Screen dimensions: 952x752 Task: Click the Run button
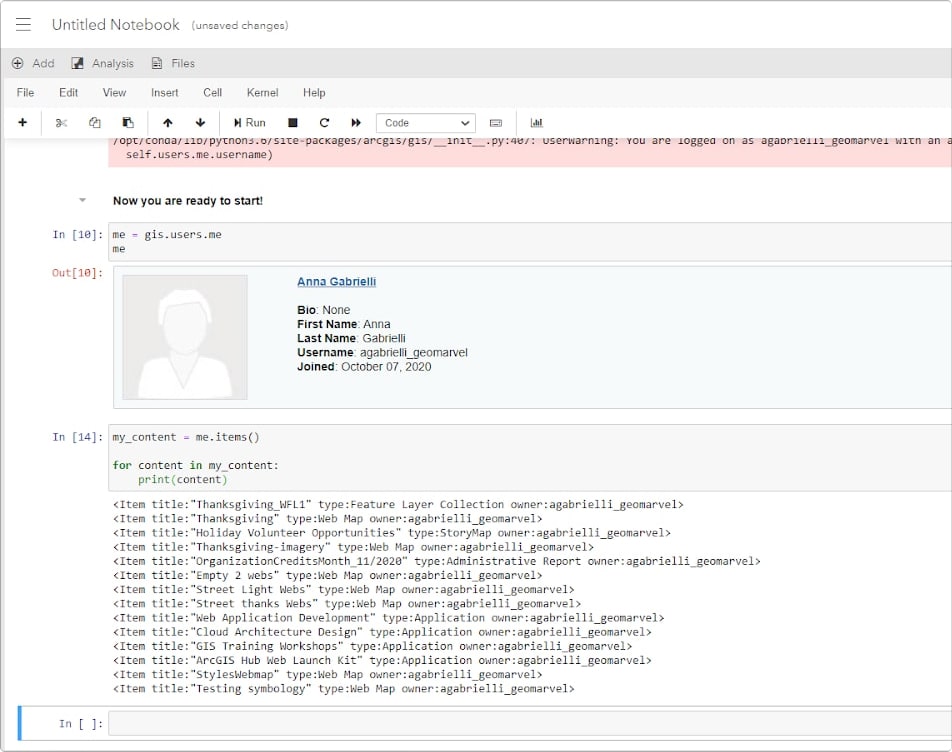(250, 123)
